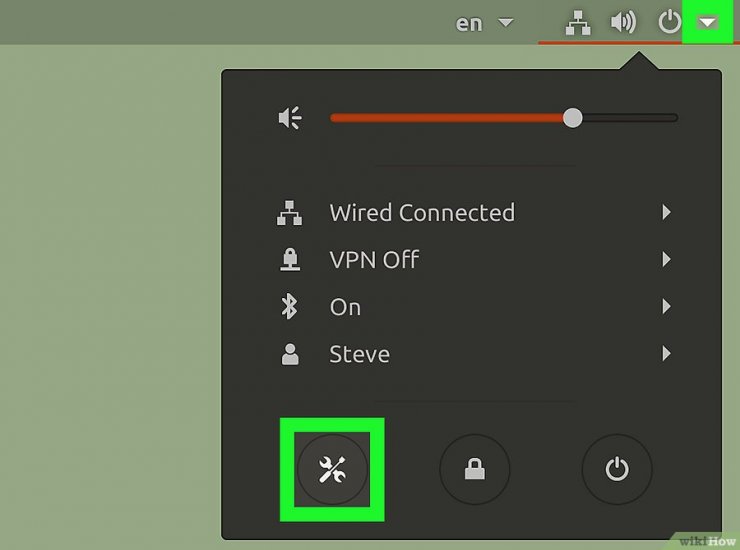
Task: Click the speaker volume icon in top bar
Action: 623,22
